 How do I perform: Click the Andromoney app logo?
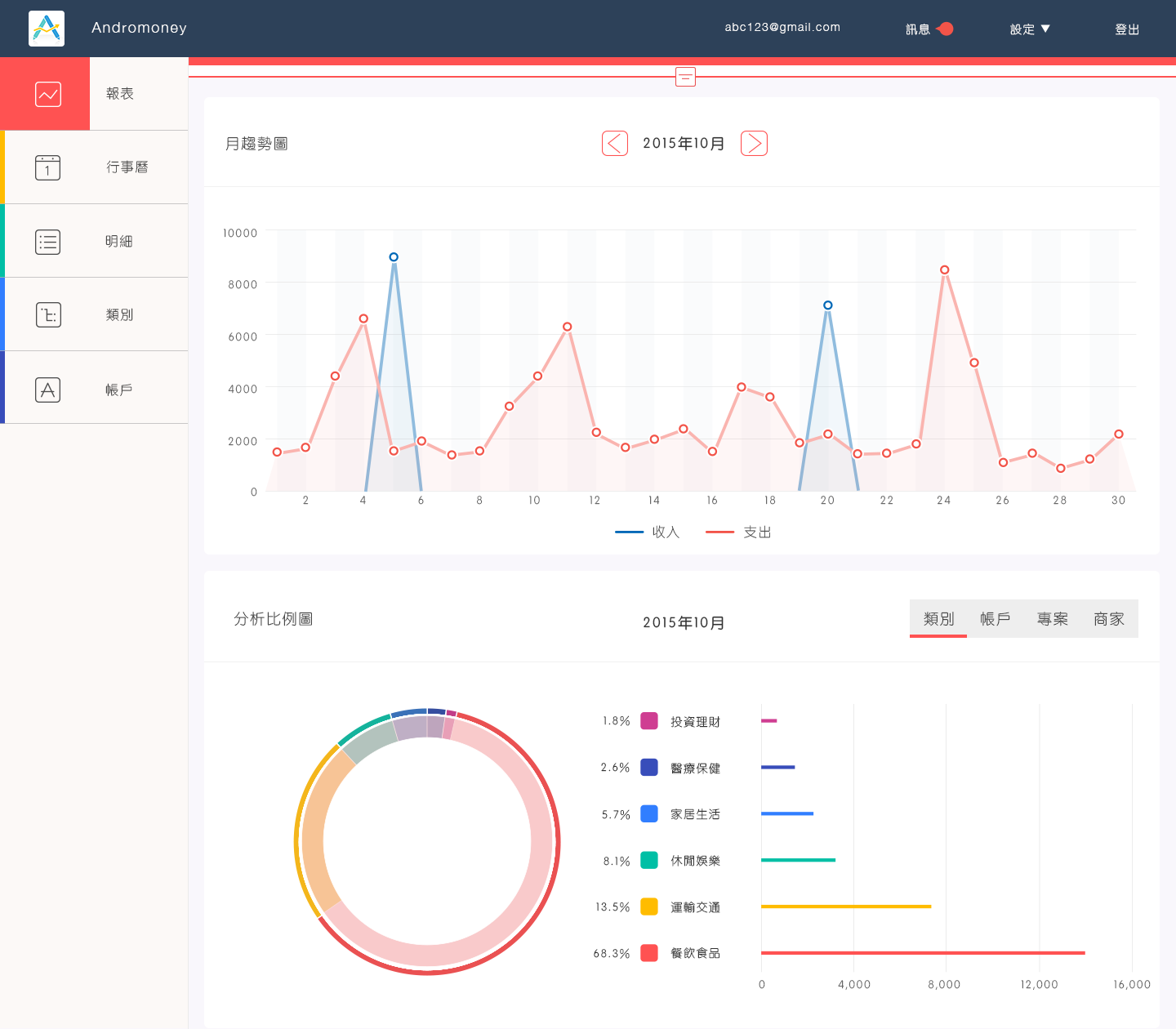(47, 29)
